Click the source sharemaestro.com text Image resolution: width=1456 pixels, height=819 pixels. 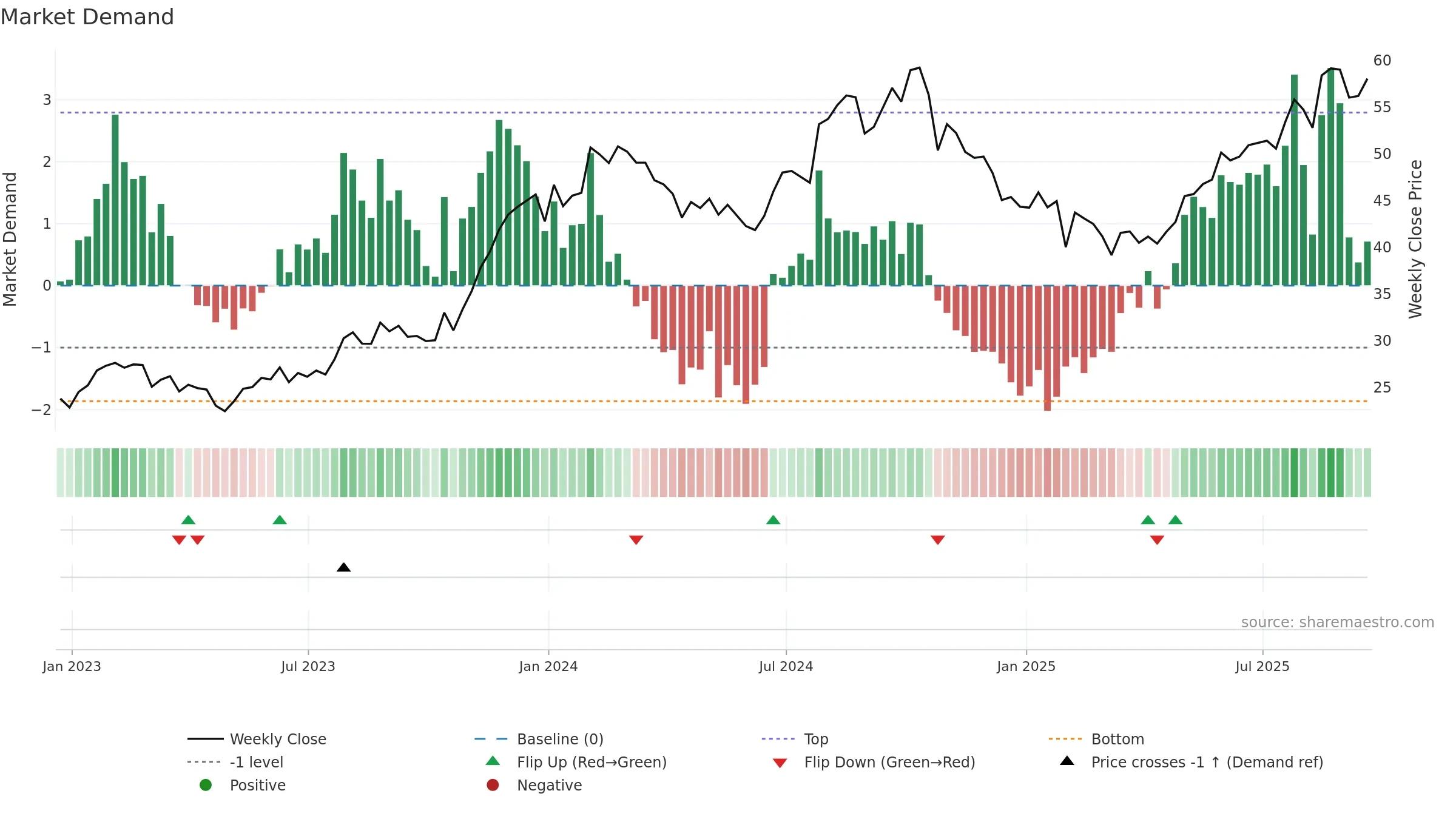[x=1338, y=622]
